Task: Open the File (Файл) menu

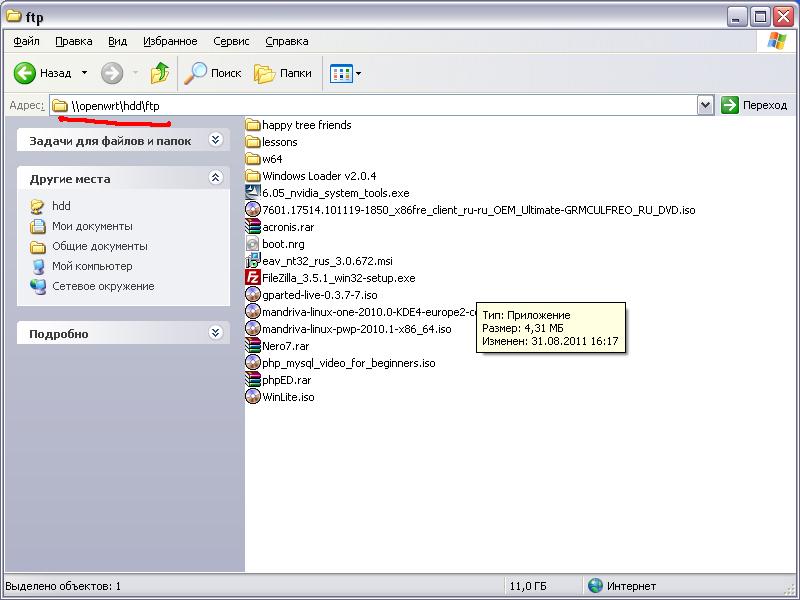Action: click(27, 41)
